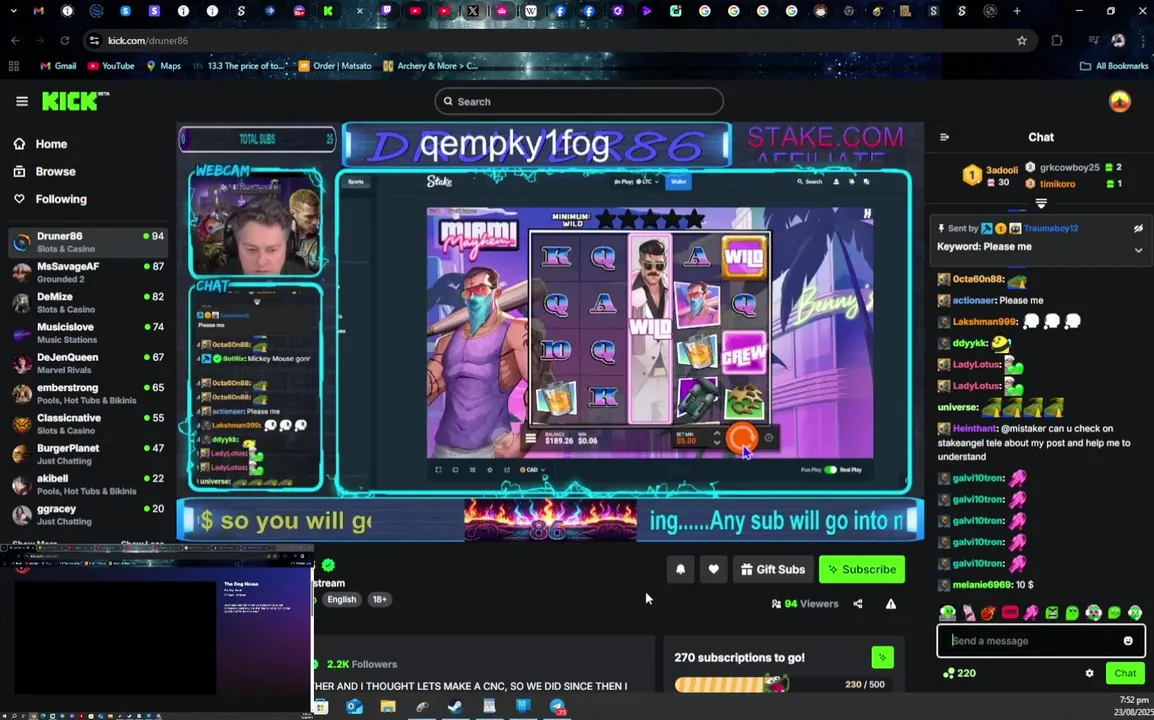Open BurgerPlanet channel in sidebar
This screenshot has height=720, width=1154.
(88, 454)
